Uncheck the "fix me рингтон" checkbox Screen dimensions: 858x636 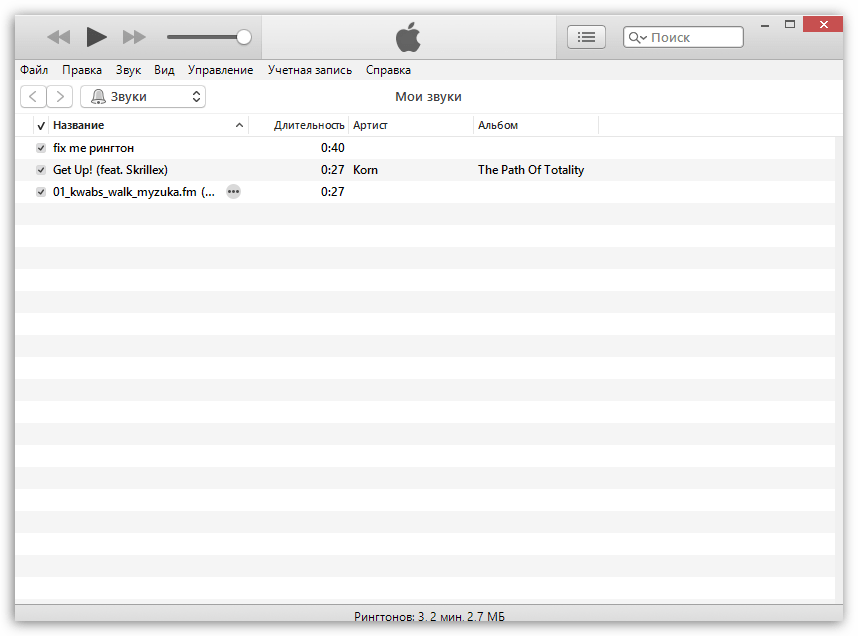click(x=41, y=148)
